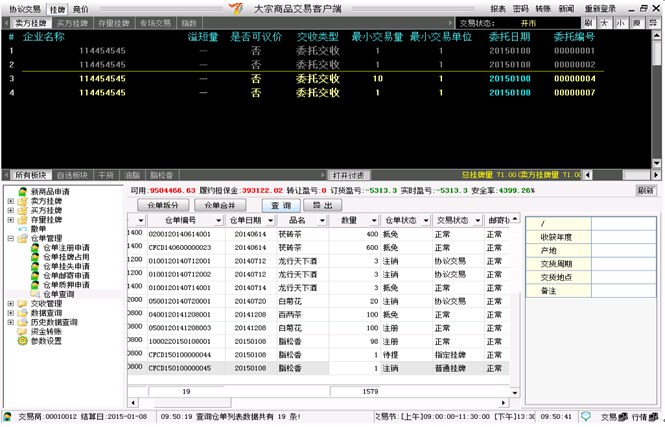Toggle the 原 display button
Viewport: 665px width, 427px height.
pyautogui.click(x=637, y=22)
